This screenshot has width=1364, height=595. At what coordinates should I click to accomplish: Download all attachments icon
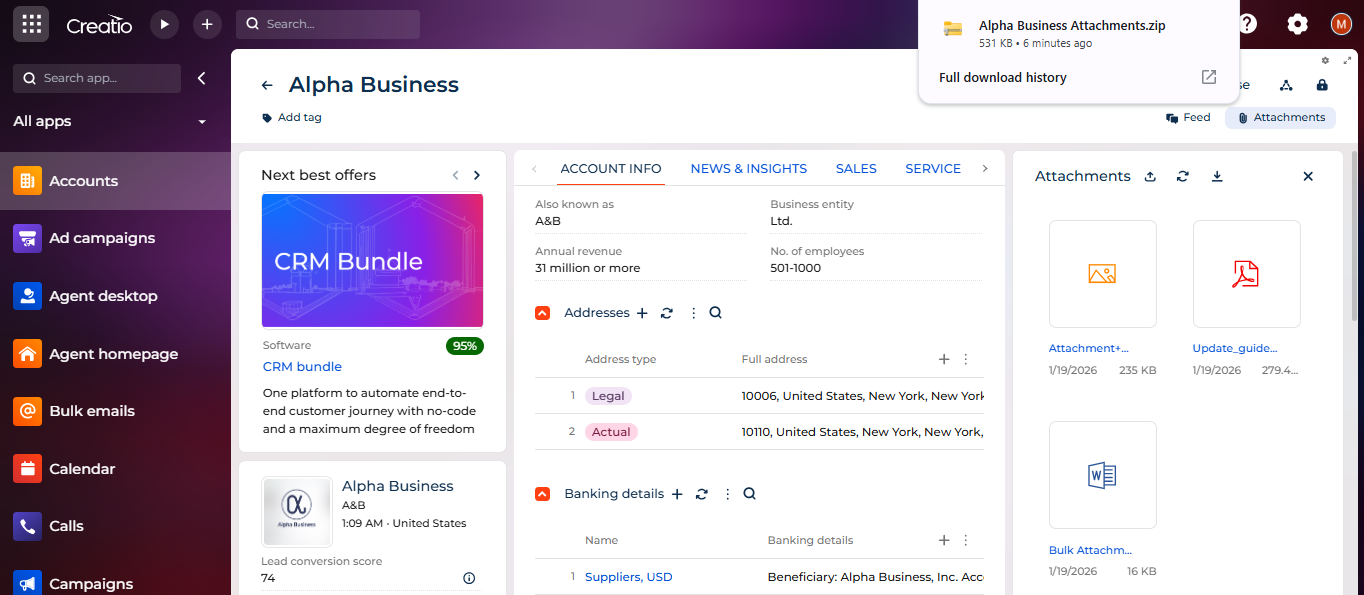[1217, 176]
